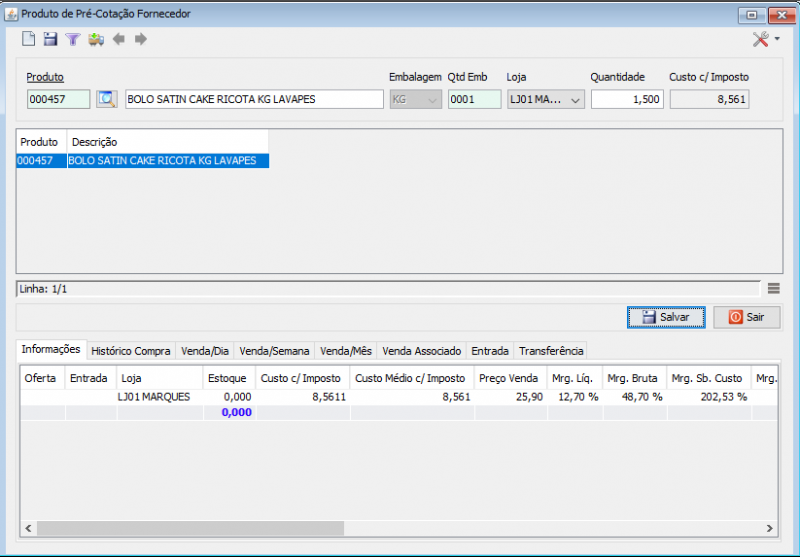Click the Custo c/ Imposto column header
800x557 pixels.
303,378
